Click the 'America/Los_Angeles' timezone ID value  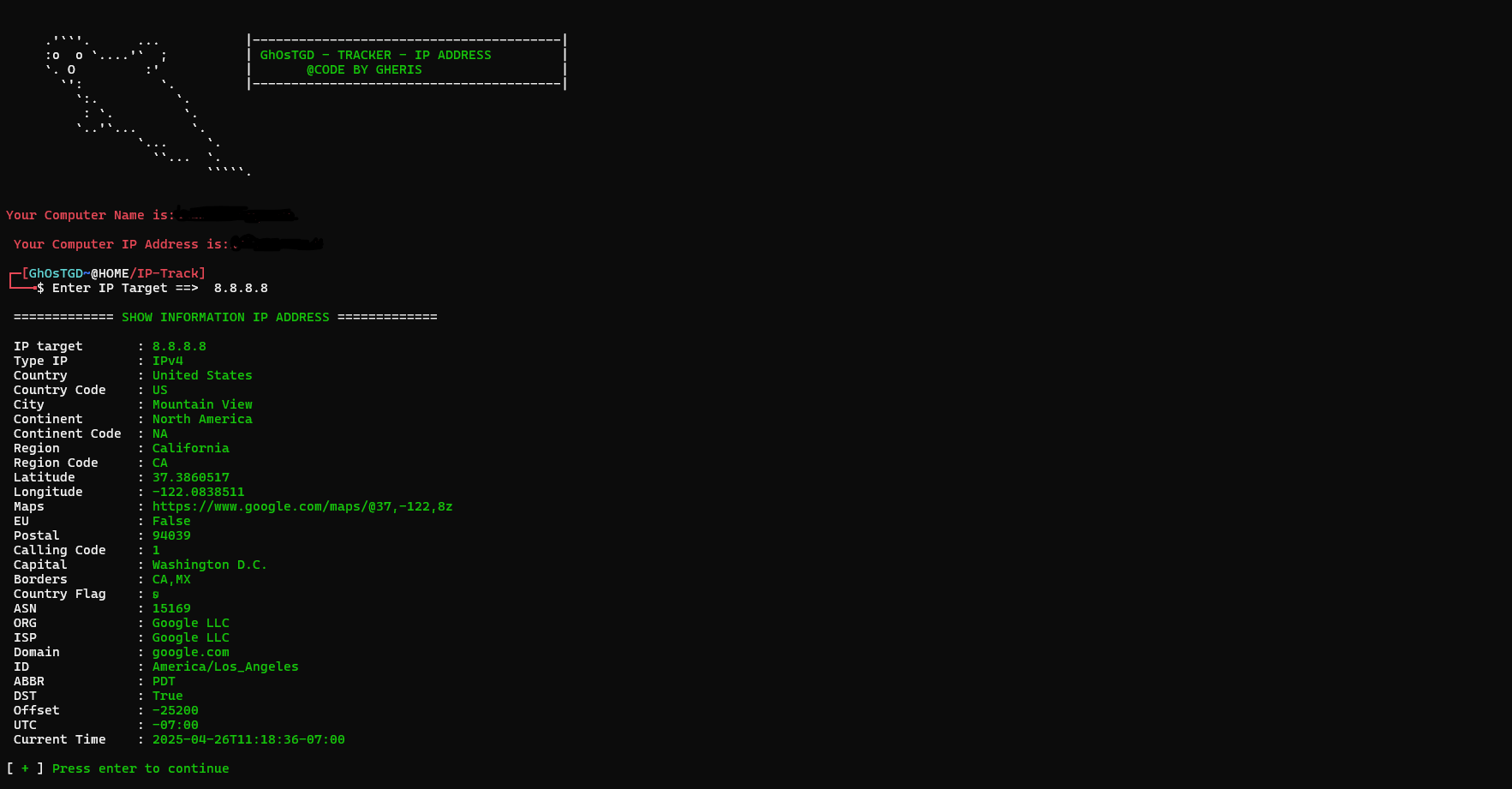pos(225,666)
